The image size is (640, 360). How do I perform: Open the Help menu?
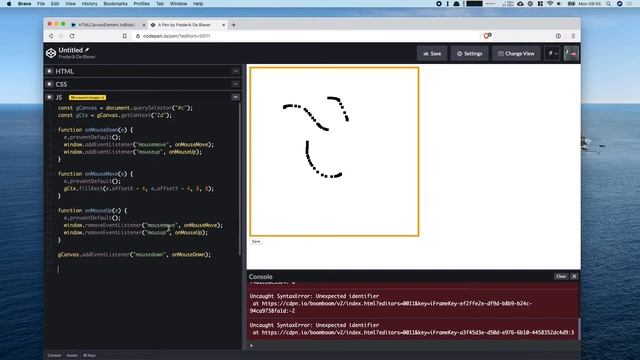pos(198,4)
